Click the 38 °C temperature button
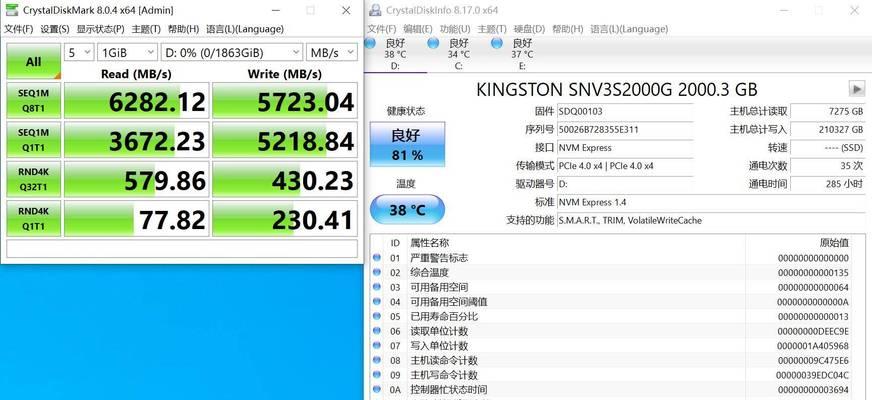872x400 pixels. coord(407,210)
